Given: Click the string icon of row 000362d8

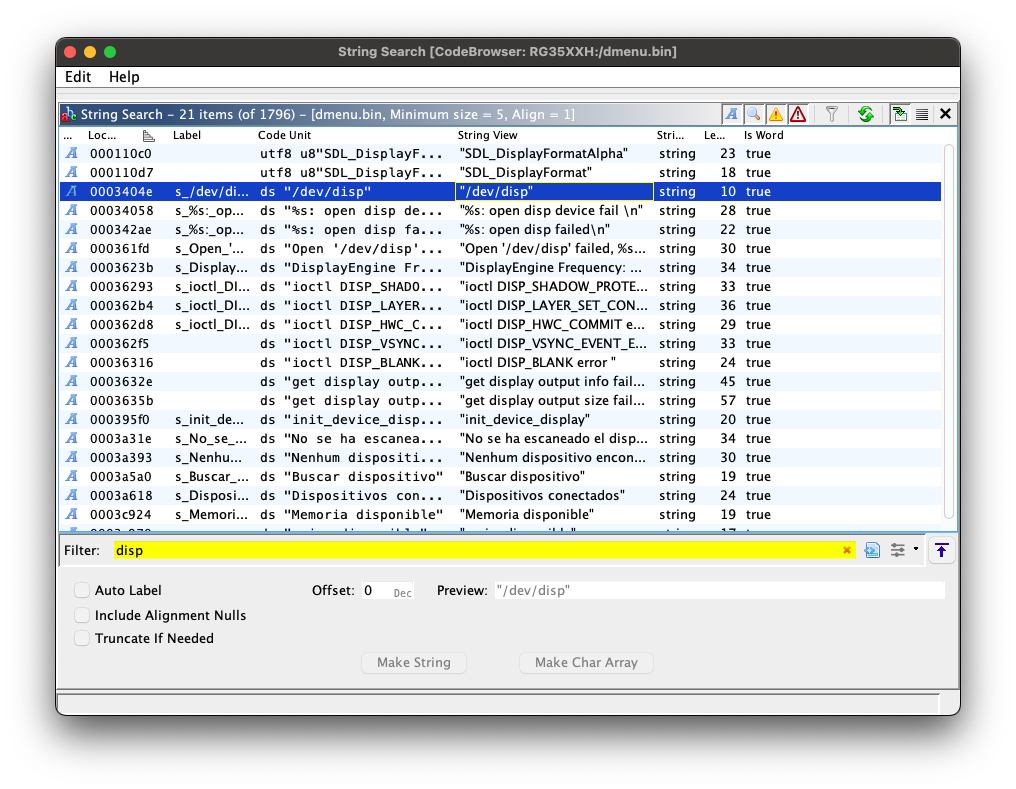Looking at the screenshot, I should coord(71,325).
